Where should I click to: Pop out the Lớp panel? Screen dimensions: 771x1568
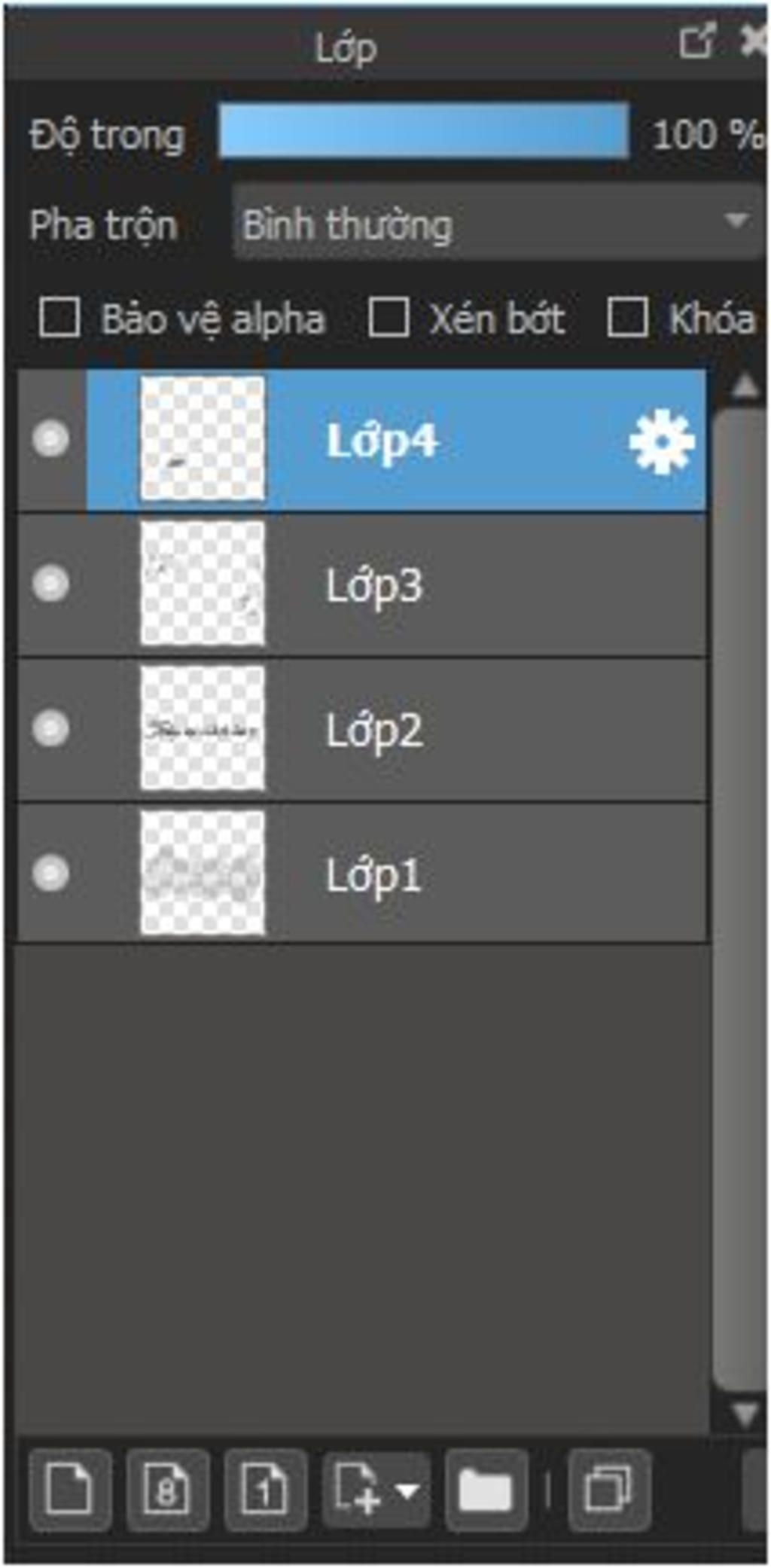point(696,41)
